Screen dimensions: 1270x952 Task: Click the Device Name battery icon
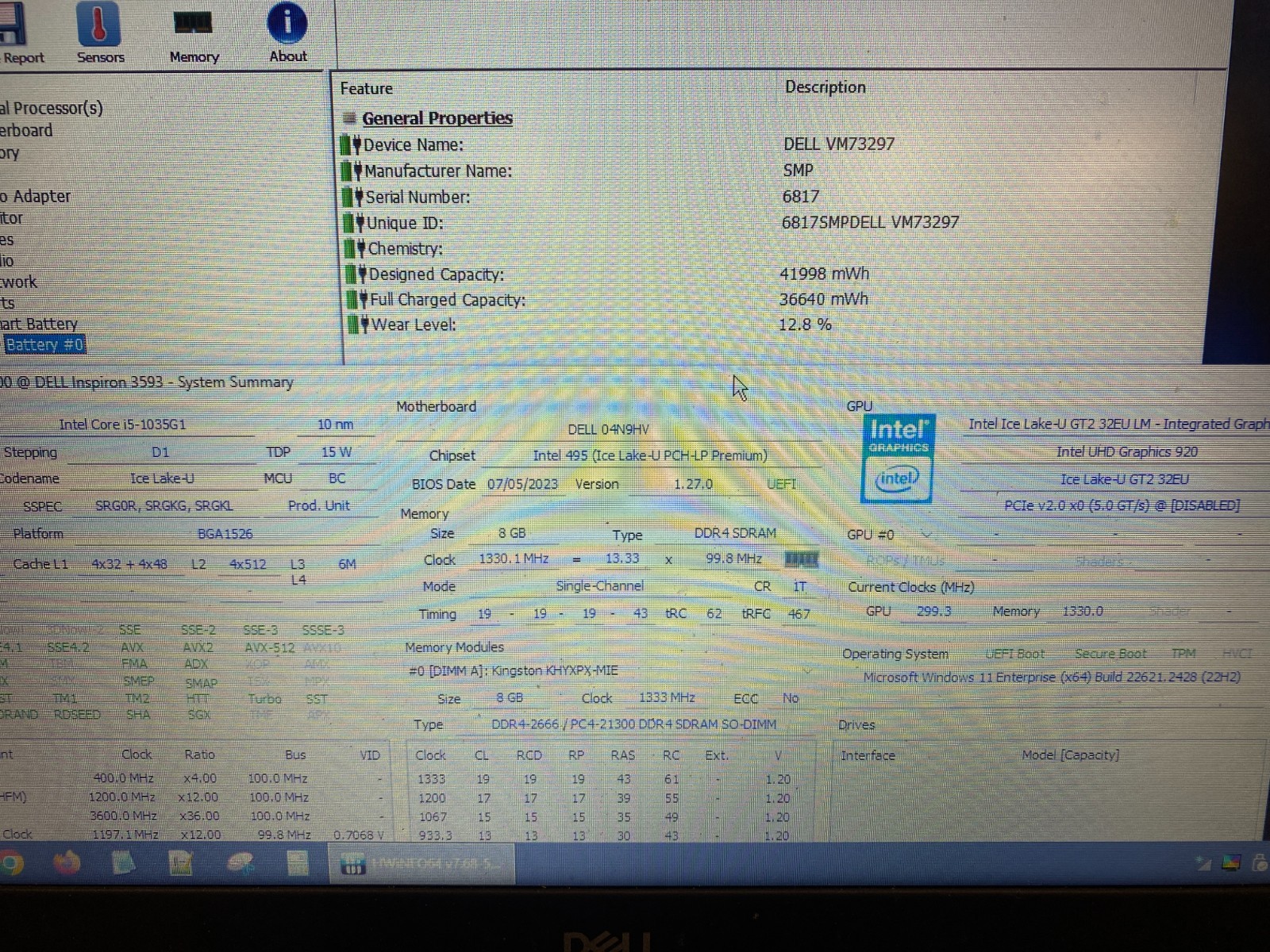pos(350,145)
